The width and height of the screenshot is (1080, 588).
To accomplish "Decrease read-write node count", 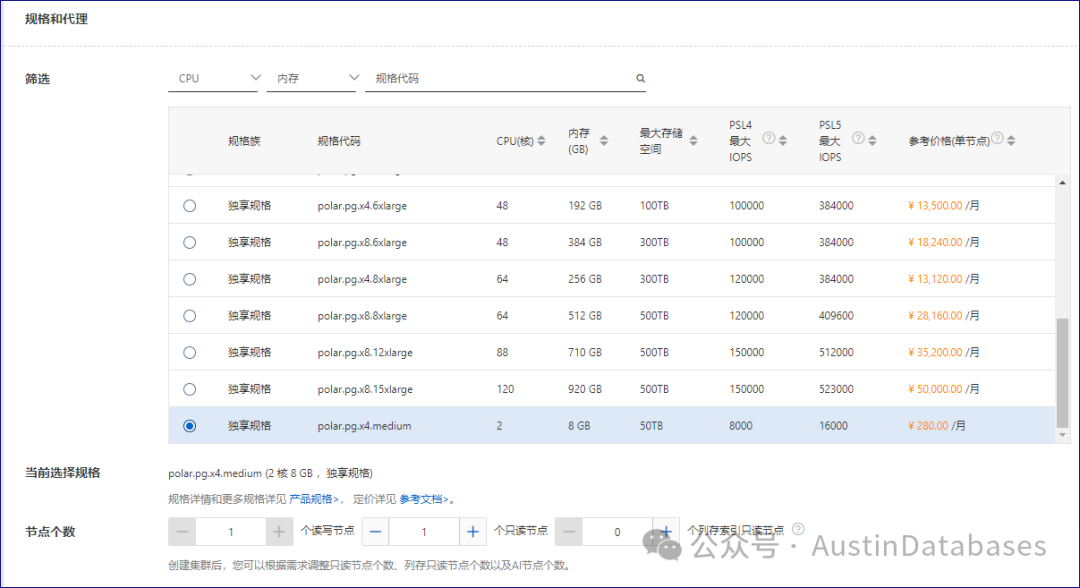I will (x=183, y=532).
